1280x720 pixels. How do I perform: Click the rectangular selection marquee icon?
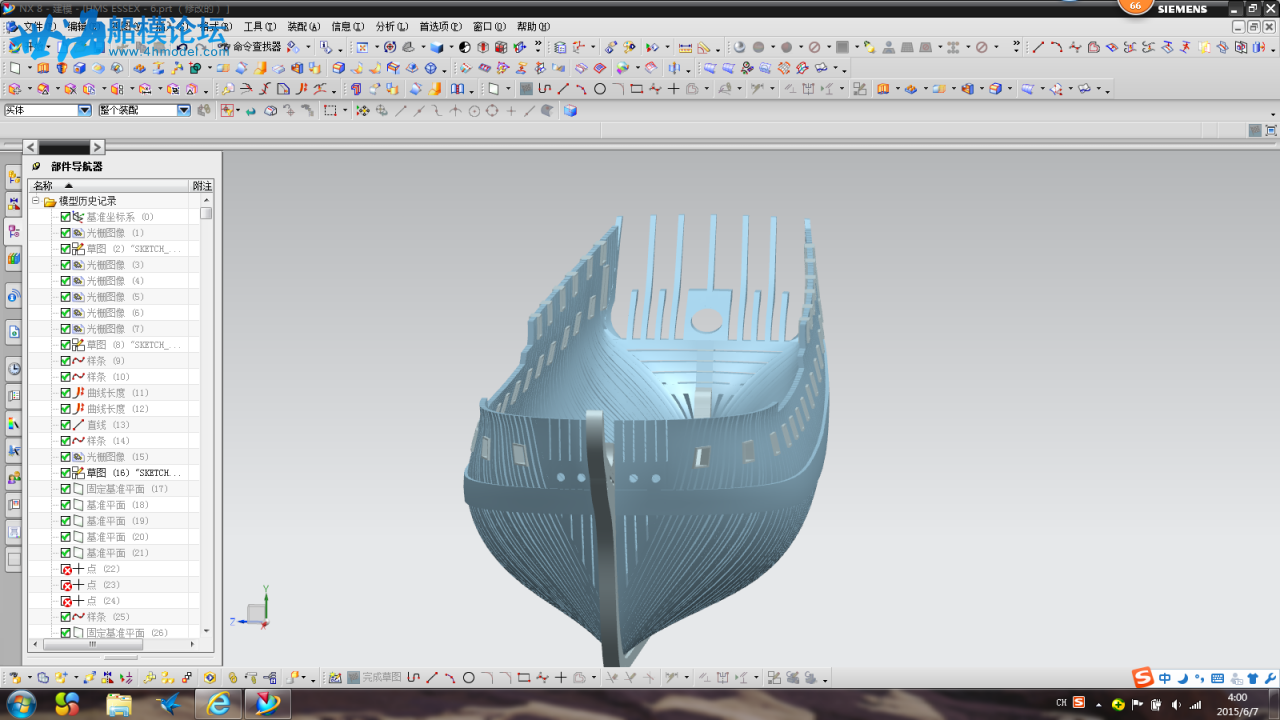[330, 111]
